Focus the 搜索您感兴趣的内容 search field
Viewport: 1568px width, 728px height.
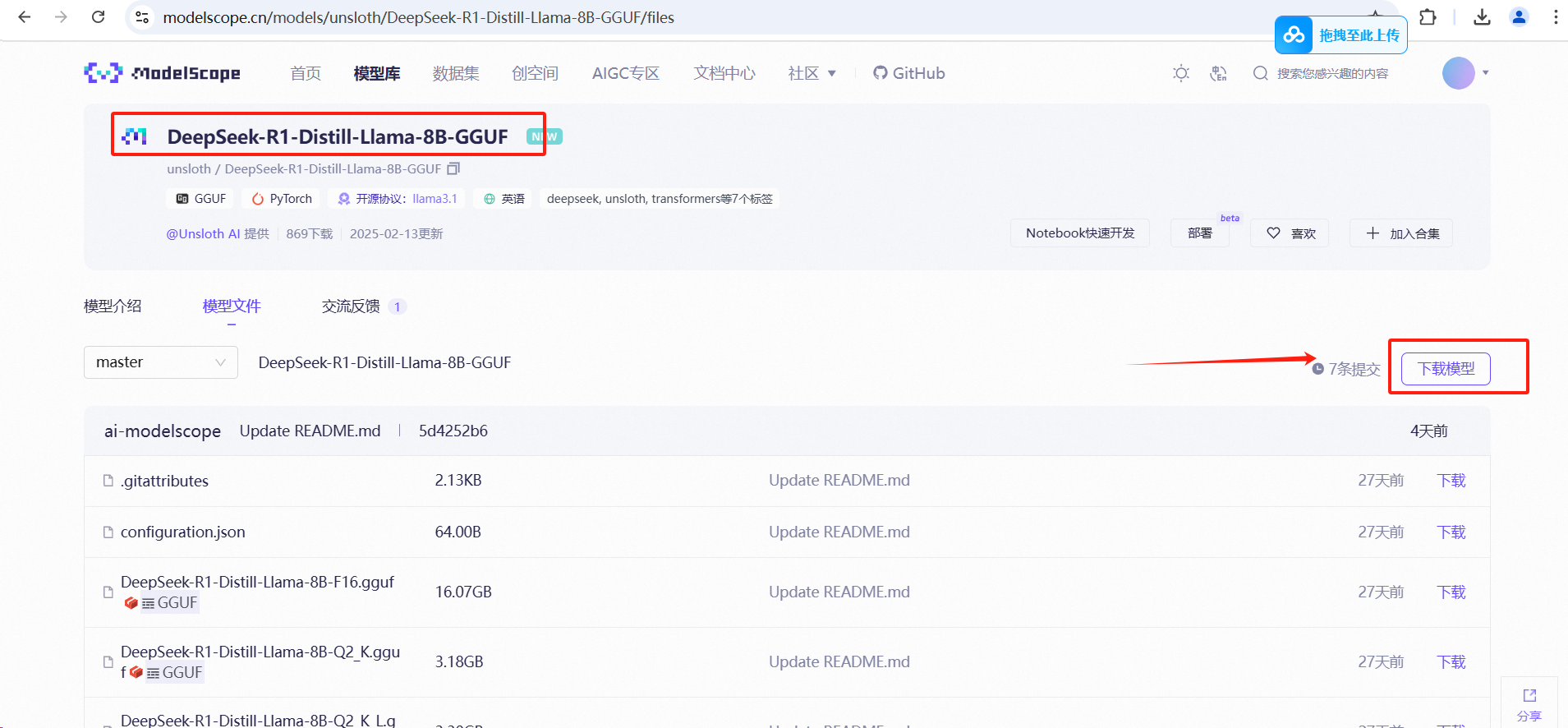pos(1332,73)
